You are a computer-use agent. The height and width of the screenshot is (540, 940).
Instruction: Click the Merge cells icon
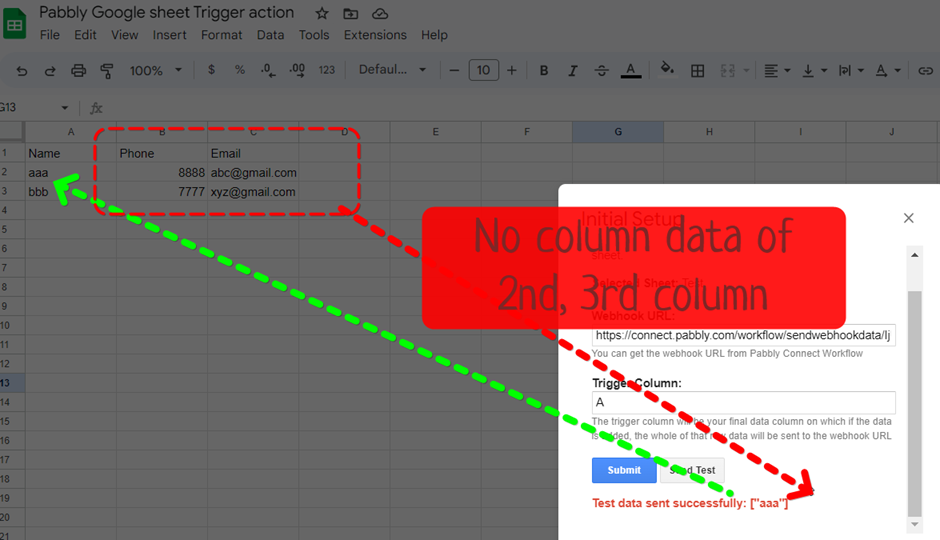pos(727,71)
